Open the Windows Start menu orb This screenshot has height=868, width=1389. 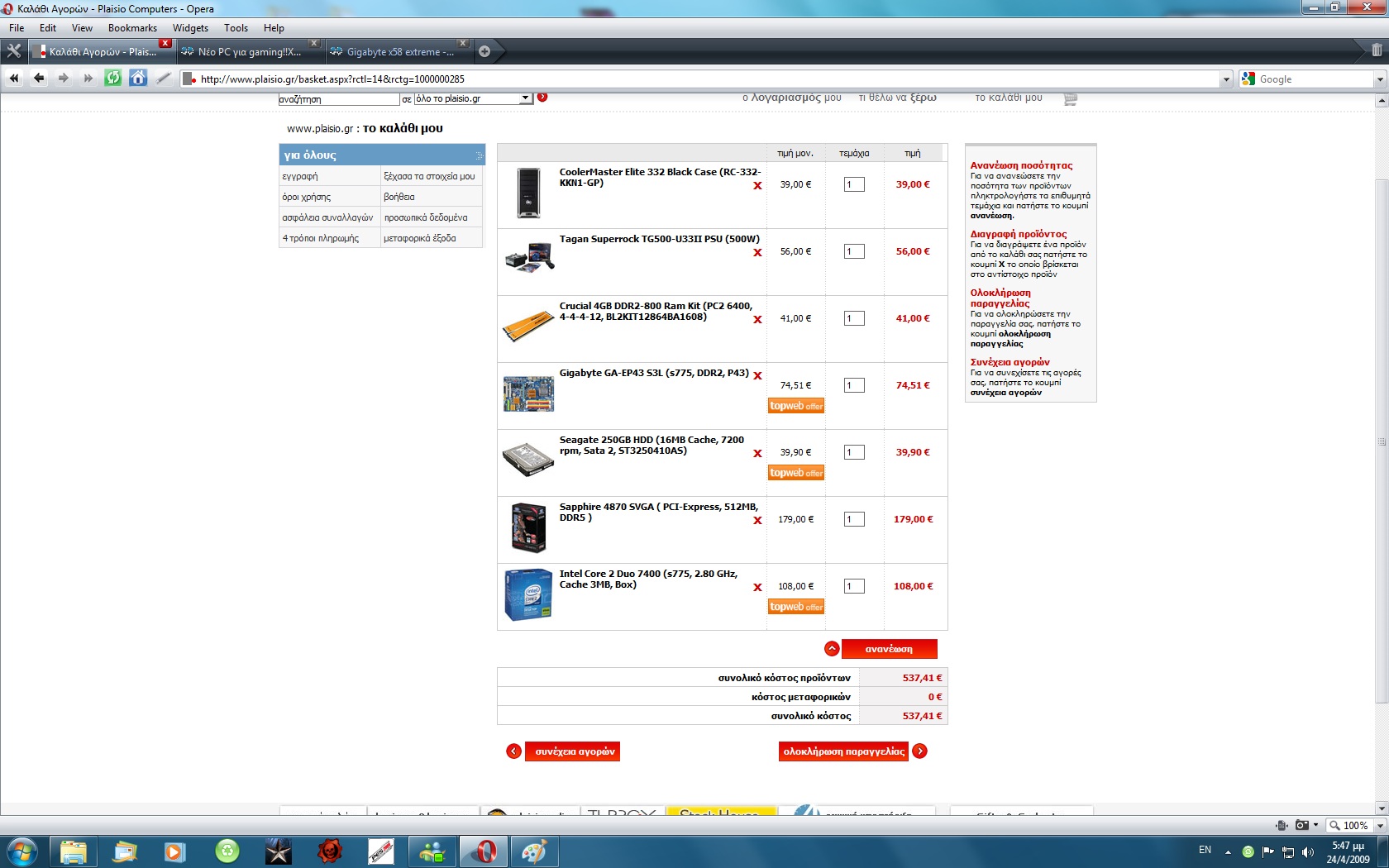[21, 851]
